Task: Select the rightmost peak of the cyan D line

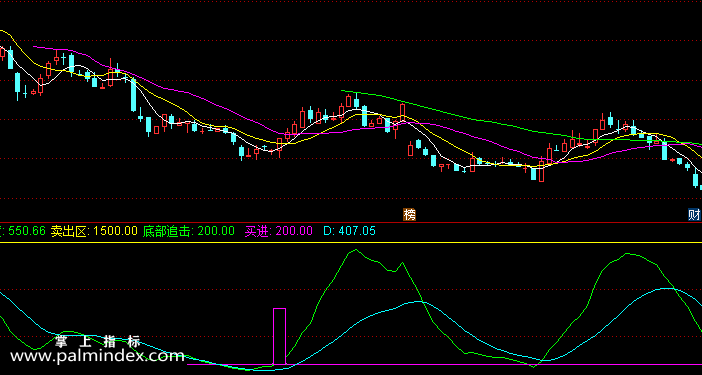Action: click(x=668, y=288)
